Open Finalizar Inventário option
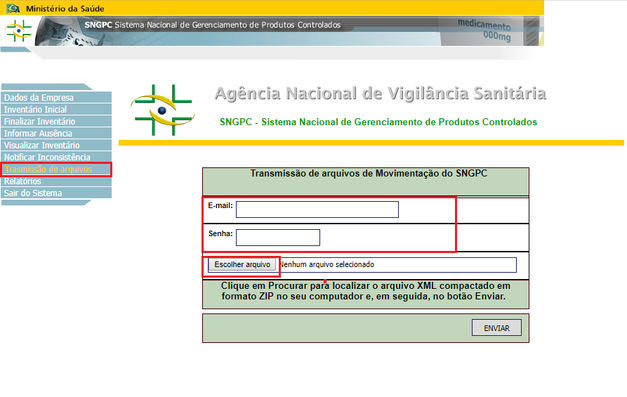This screenshot has width=627, height=397. pyautogui.click(x=56, y=122)
